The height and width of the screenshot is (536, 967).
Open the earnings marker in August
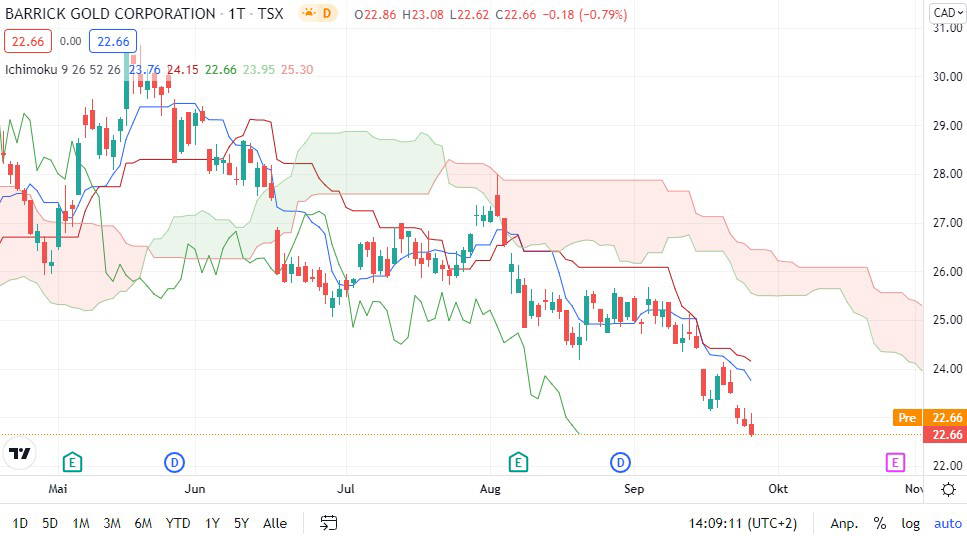pyautogui.click(x=518, y=462)
